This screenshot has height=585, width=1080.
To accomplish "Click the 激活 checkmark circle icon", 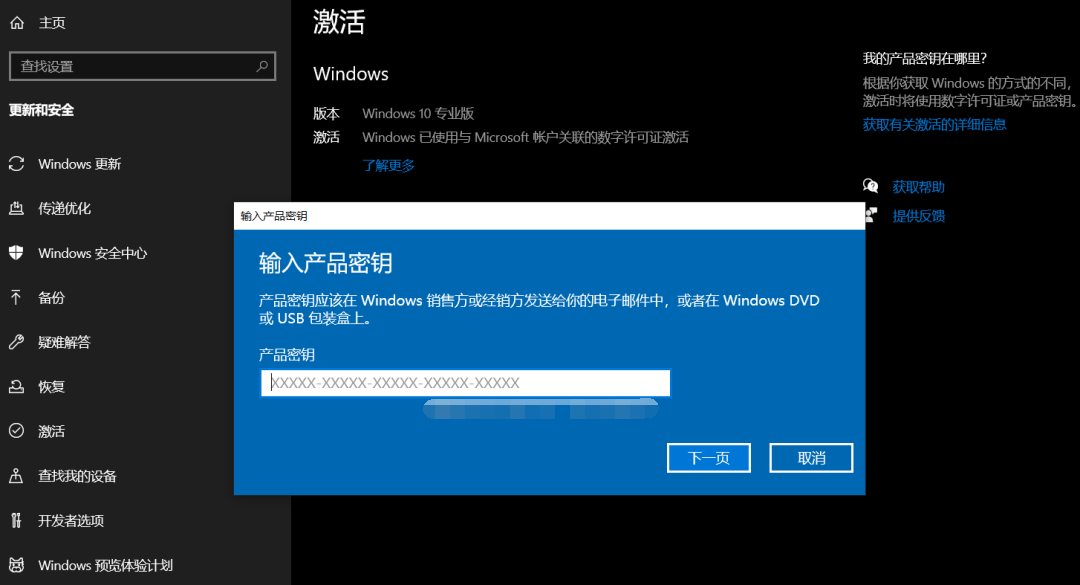I will point(17,431).
